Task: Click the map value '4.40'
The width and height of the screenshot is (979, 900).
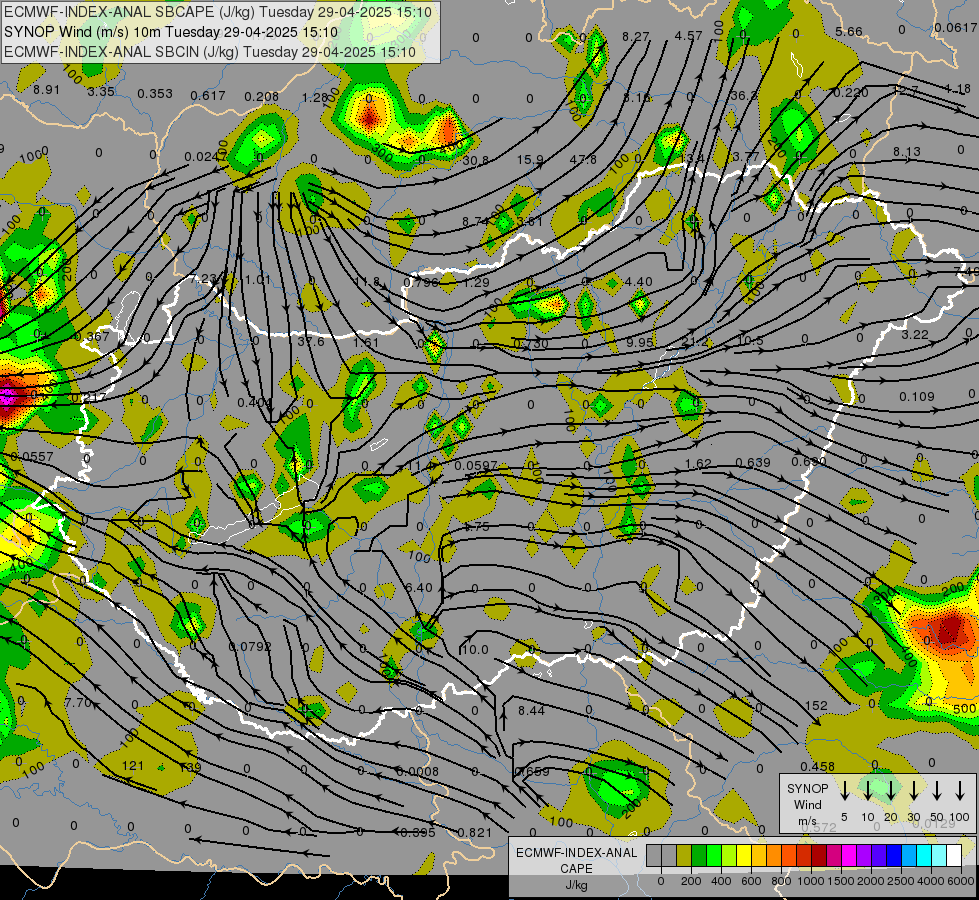Action: pyautogui.click(x=639, y=282)
